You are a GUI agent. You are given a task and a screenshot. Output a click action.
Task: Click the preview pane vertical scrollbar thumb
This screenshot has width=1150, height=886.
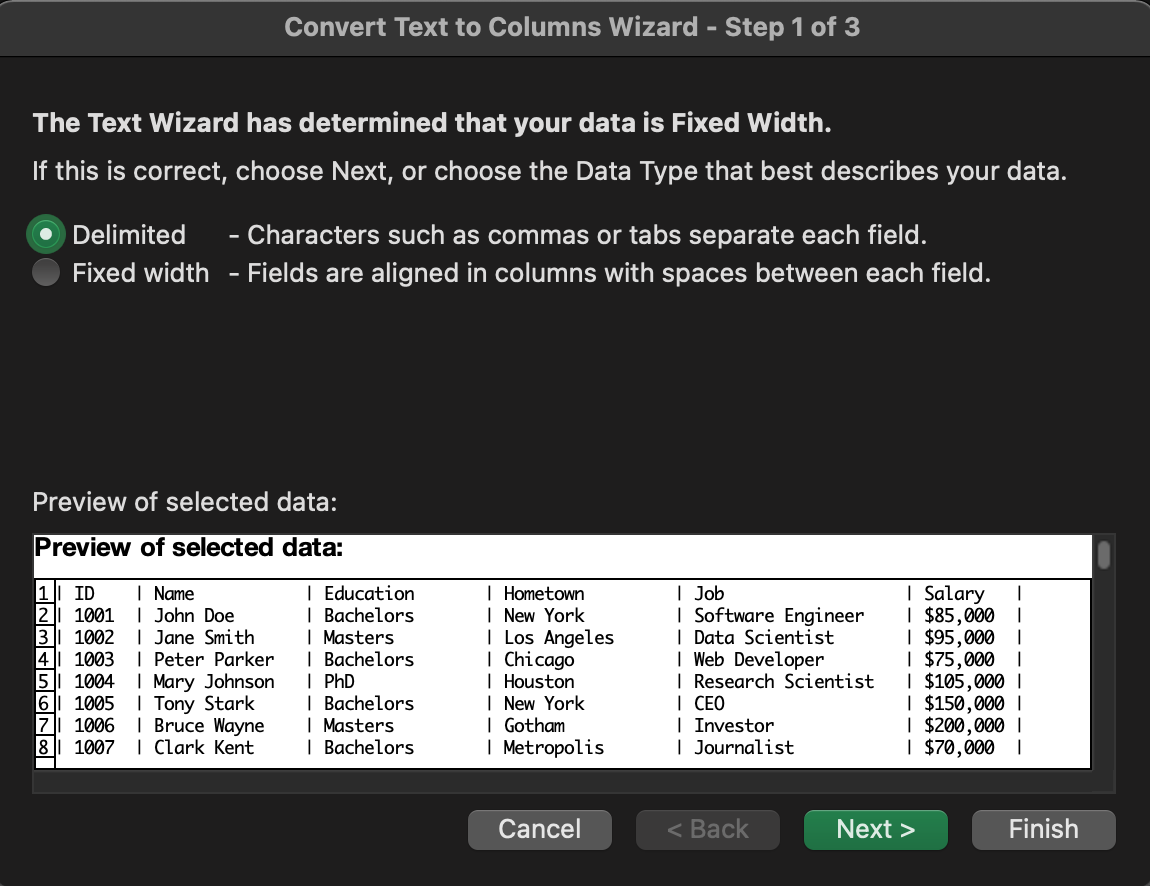click(x=1103, y=554)
